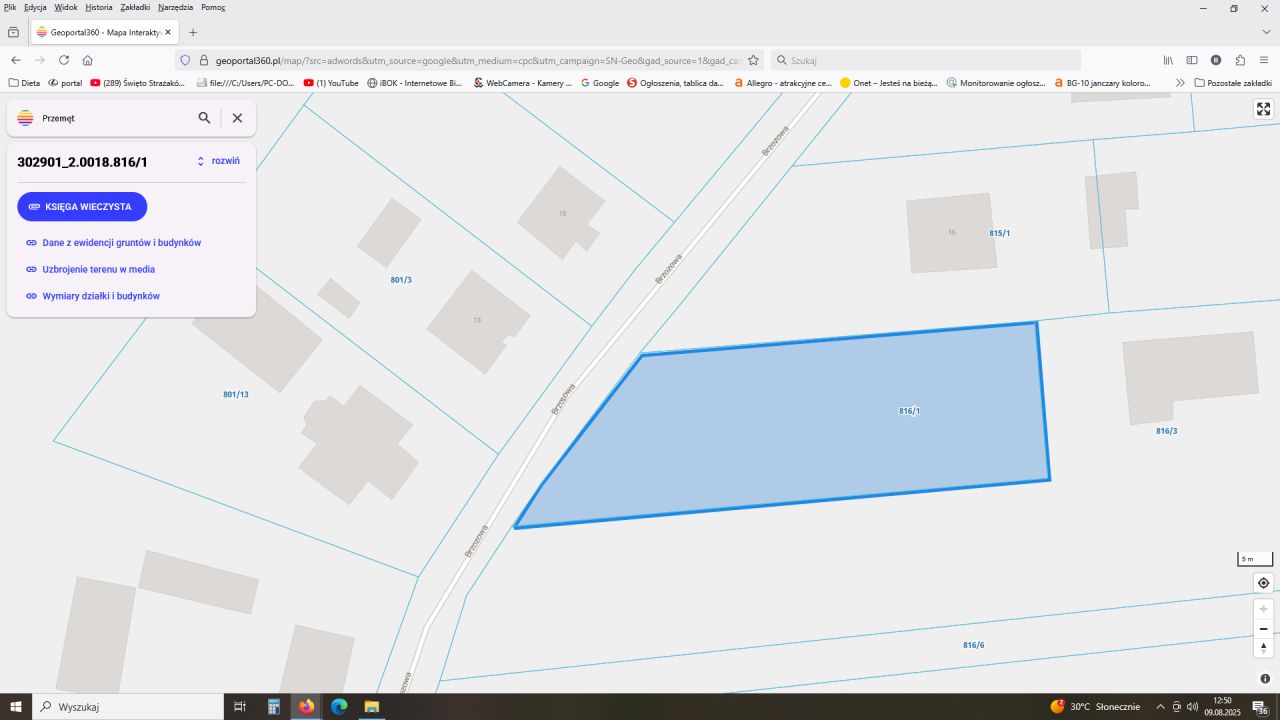The width and height of the screenshot is (1280, 720).
Task: Open the iBOK bookmark
Action: [415, 83]
